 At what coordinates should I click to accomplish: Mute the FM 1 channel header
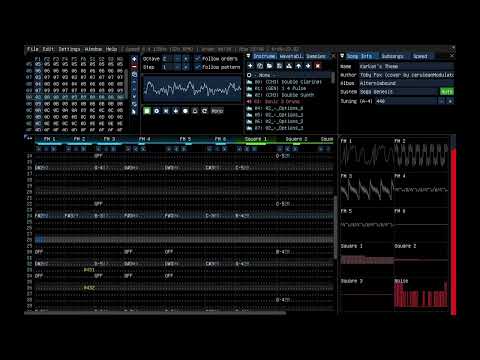tap(49, 139)
